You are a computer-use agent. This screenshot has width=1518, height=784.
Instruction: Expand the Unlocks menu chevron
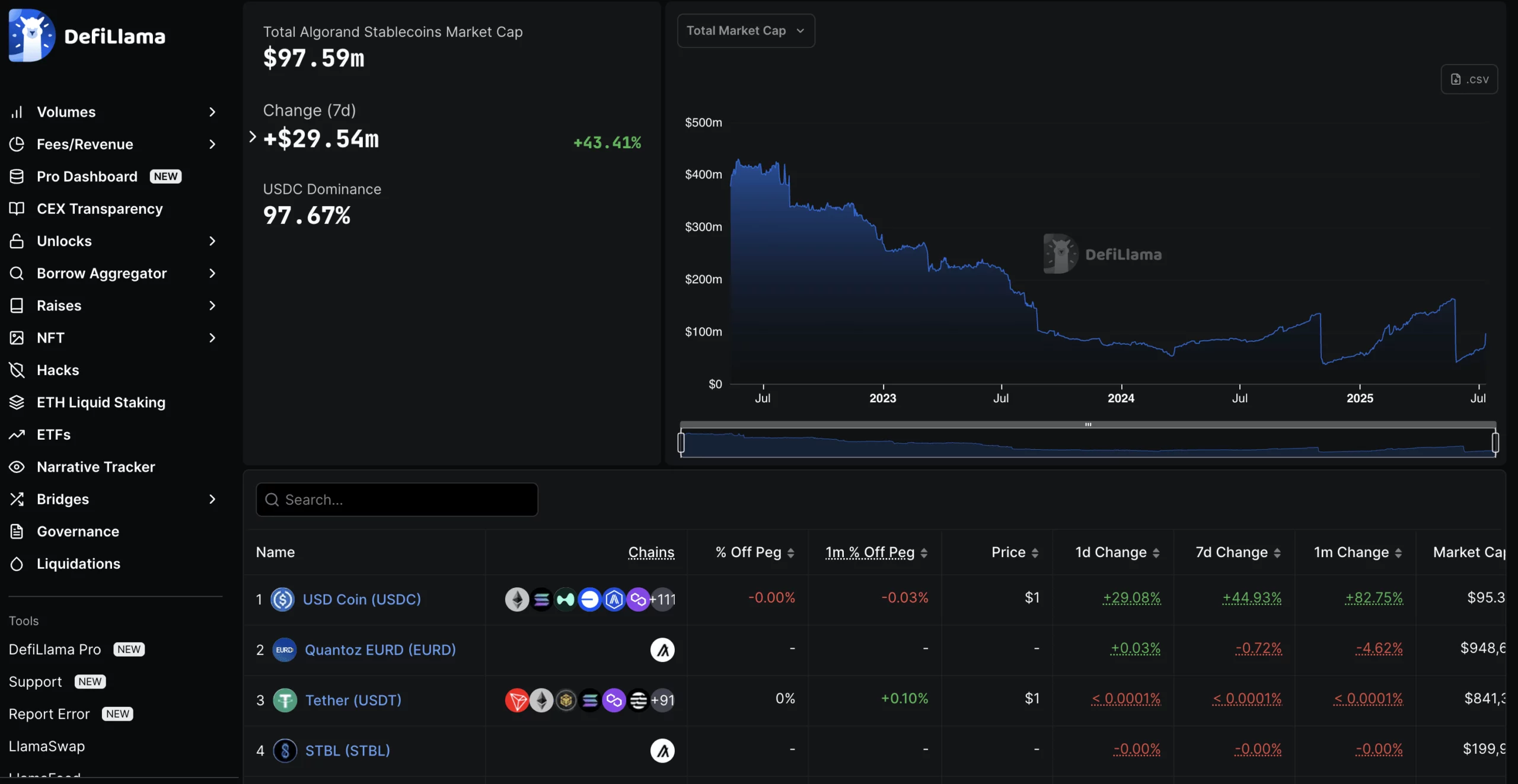pyautogui.click(x=212, y=241)
